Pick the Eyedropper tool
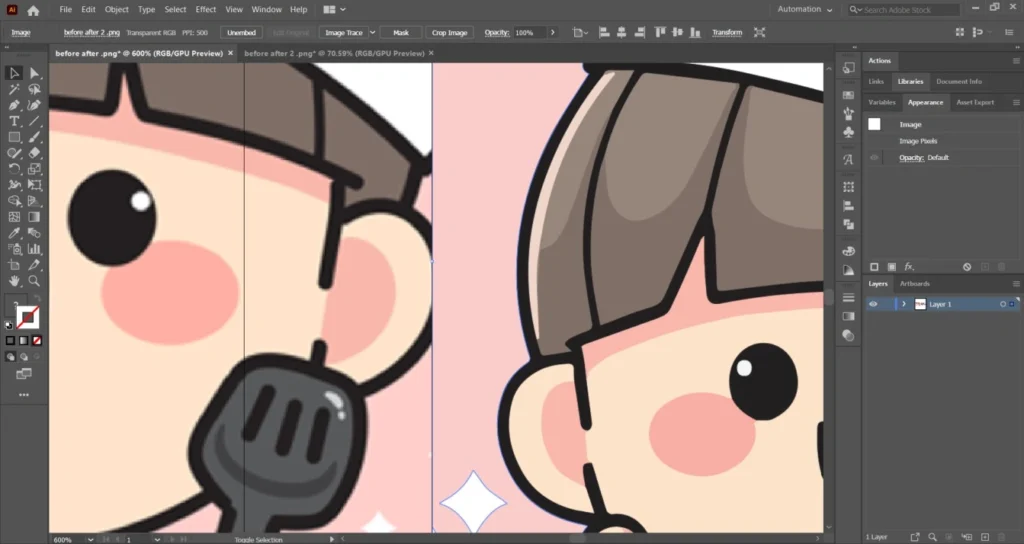1024x544 pixels. (x=14, y=233)
